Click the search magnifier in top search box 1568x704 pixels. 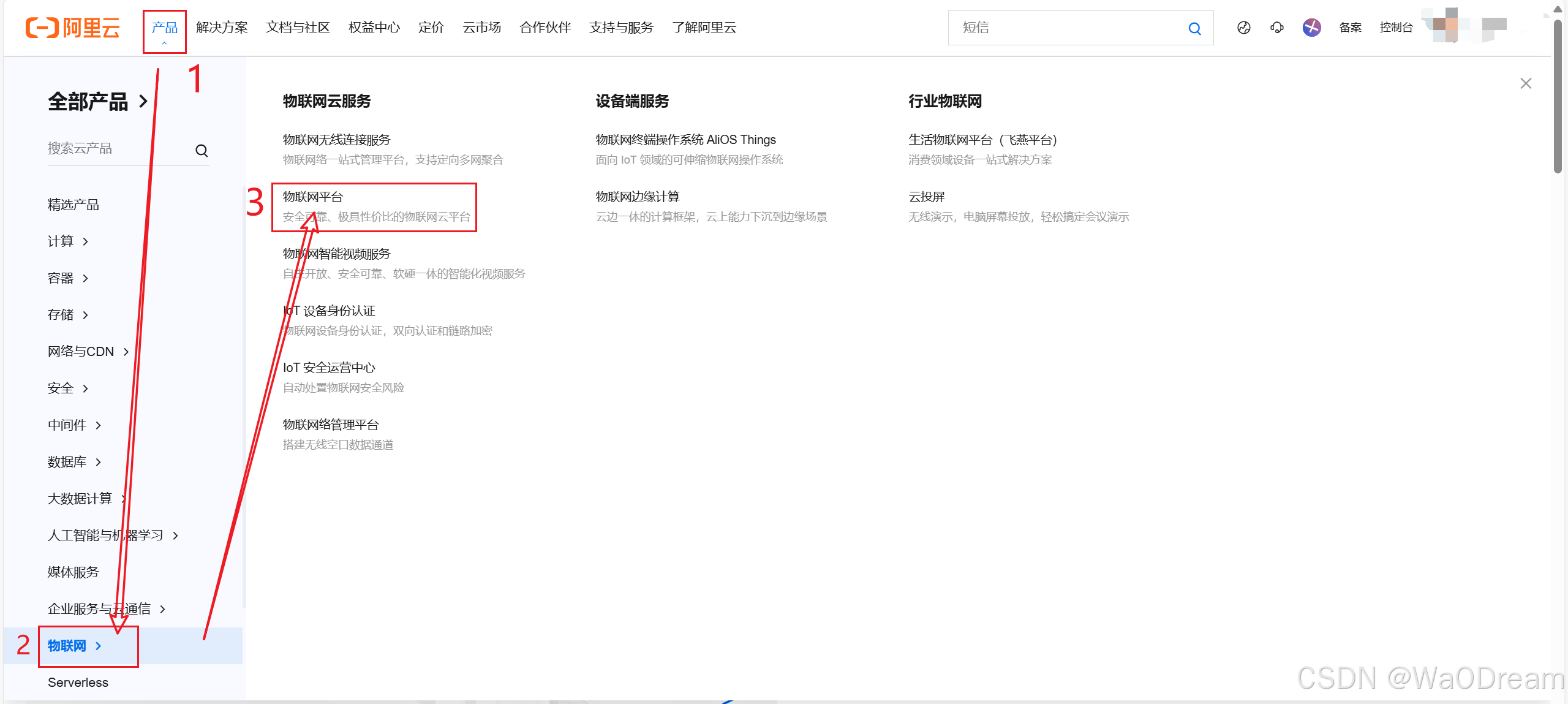click(1194, 28)
